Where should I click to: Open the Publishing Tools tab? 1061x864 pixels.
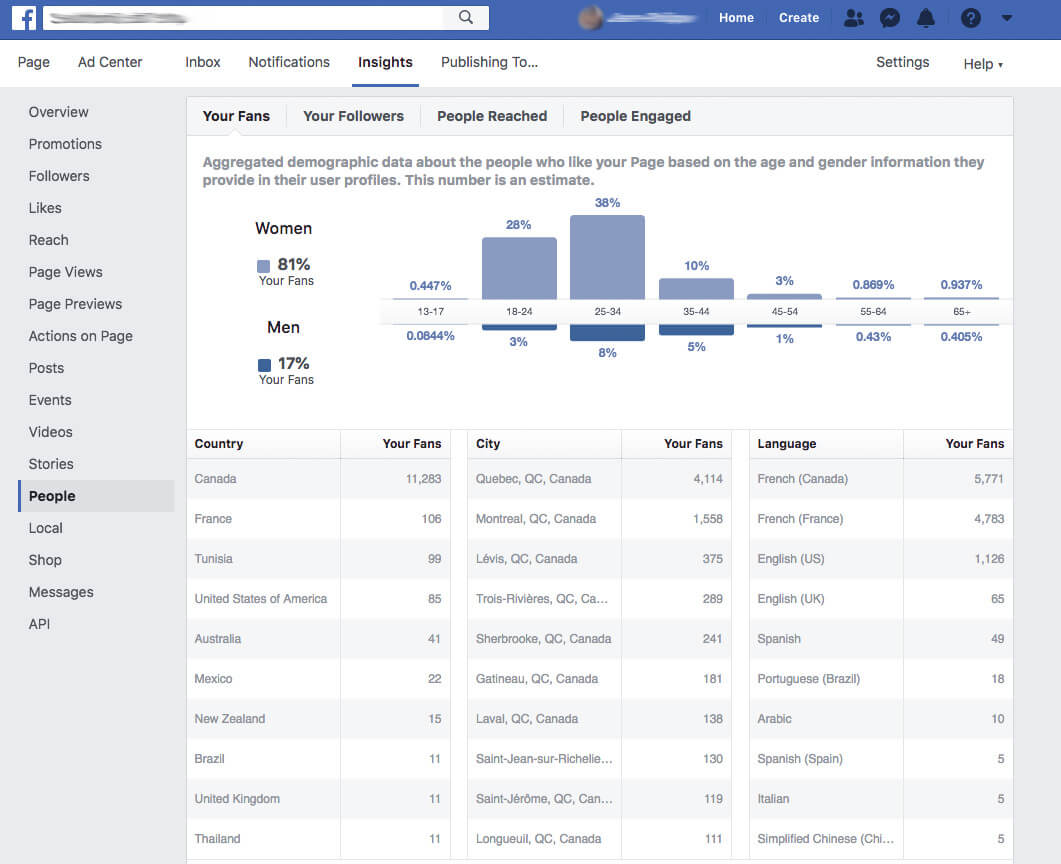point(489,62)
